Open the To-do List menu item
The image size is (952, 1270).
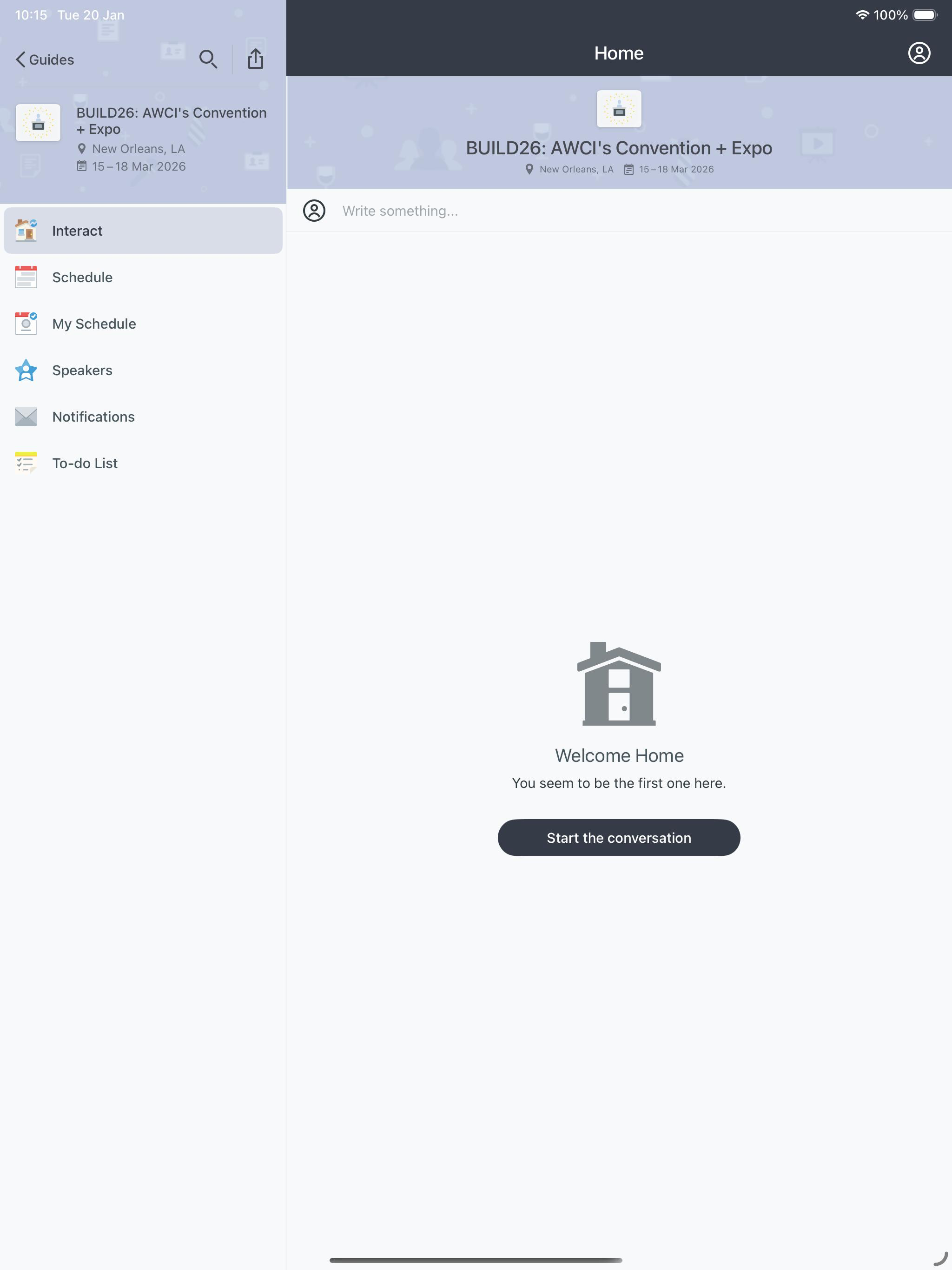click(x=143, y=463)
